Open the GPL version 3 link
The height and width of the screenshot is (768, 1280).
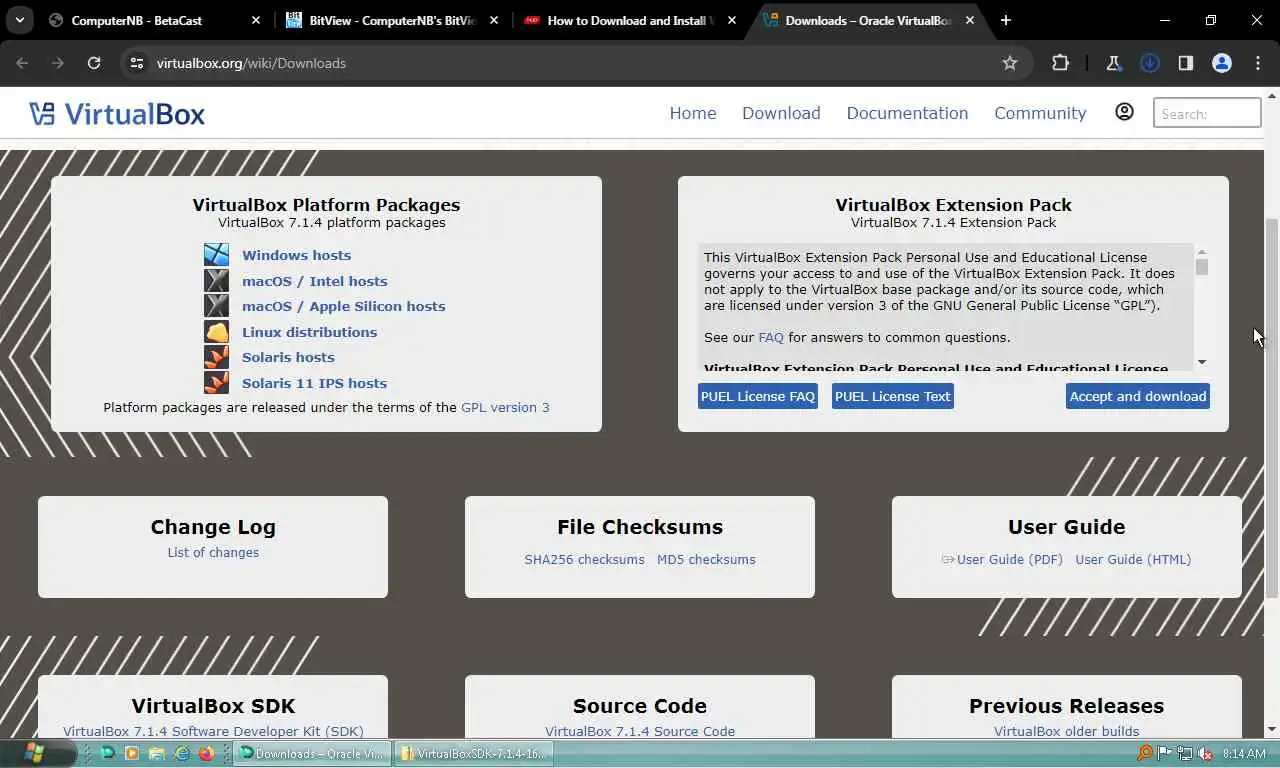click(505, 407)
